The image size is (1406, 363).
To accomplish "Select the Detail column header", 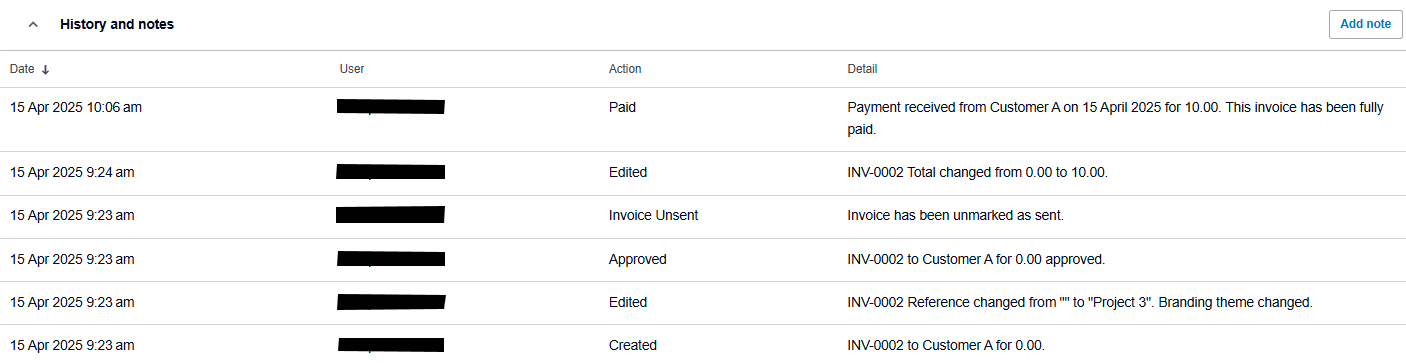I will (862, 69).
